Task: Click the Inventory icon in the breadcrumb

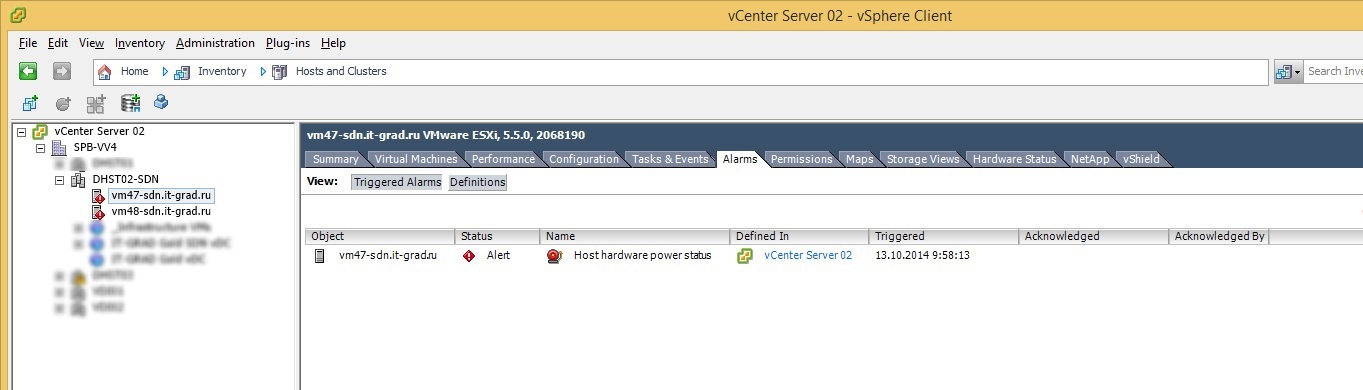Action: 182,72
